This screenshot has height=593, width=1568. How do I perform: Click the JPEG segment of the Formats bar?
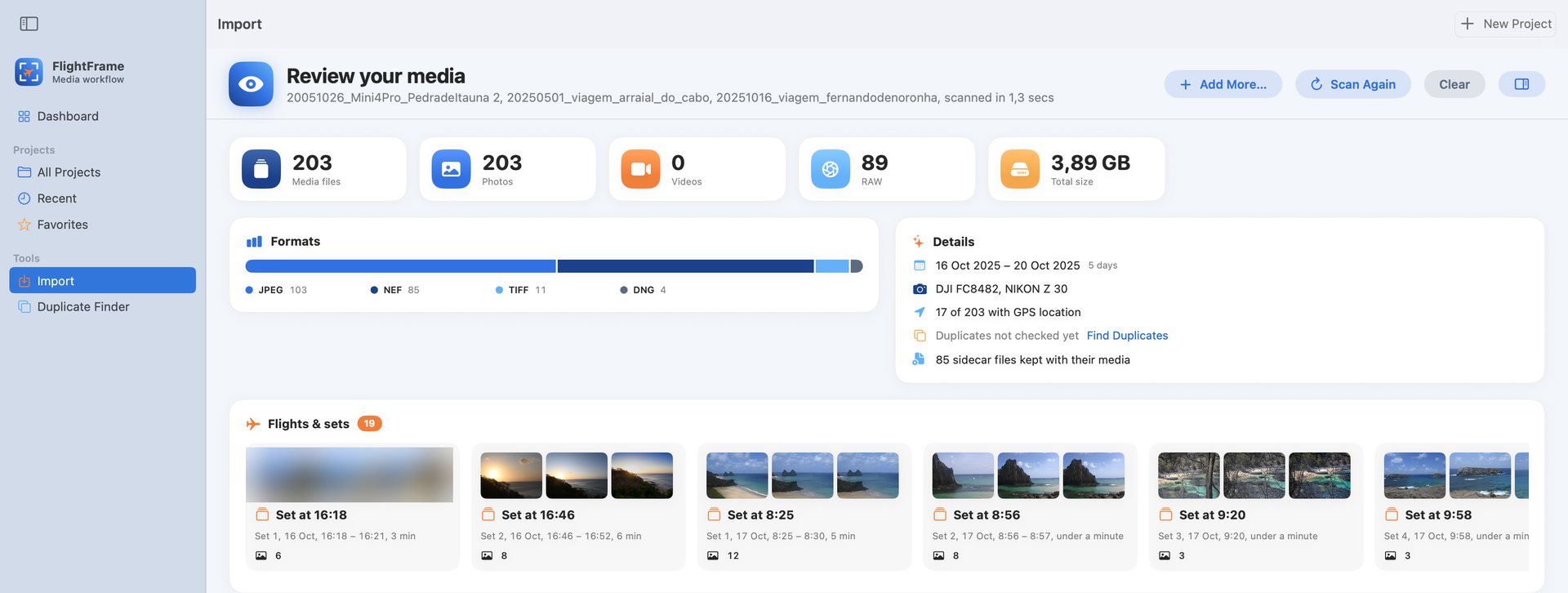[400, 266]
